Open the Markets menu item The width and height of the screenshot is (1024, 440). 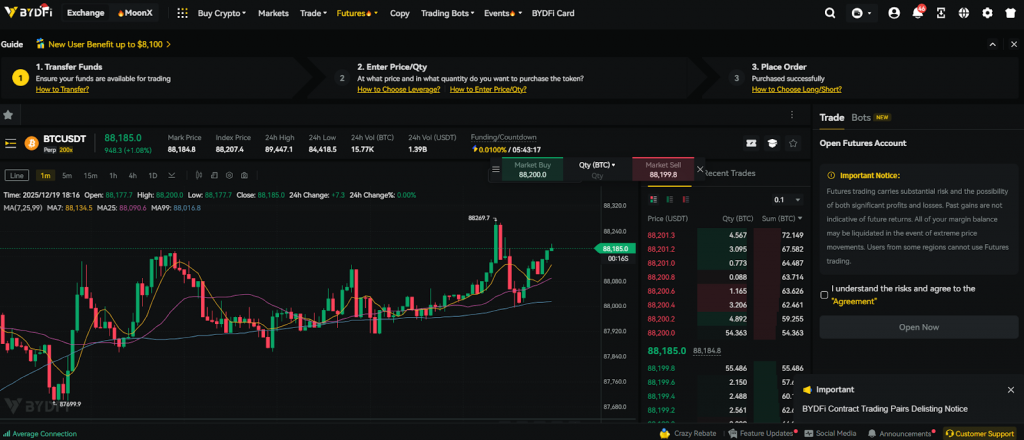coord(273,13)
